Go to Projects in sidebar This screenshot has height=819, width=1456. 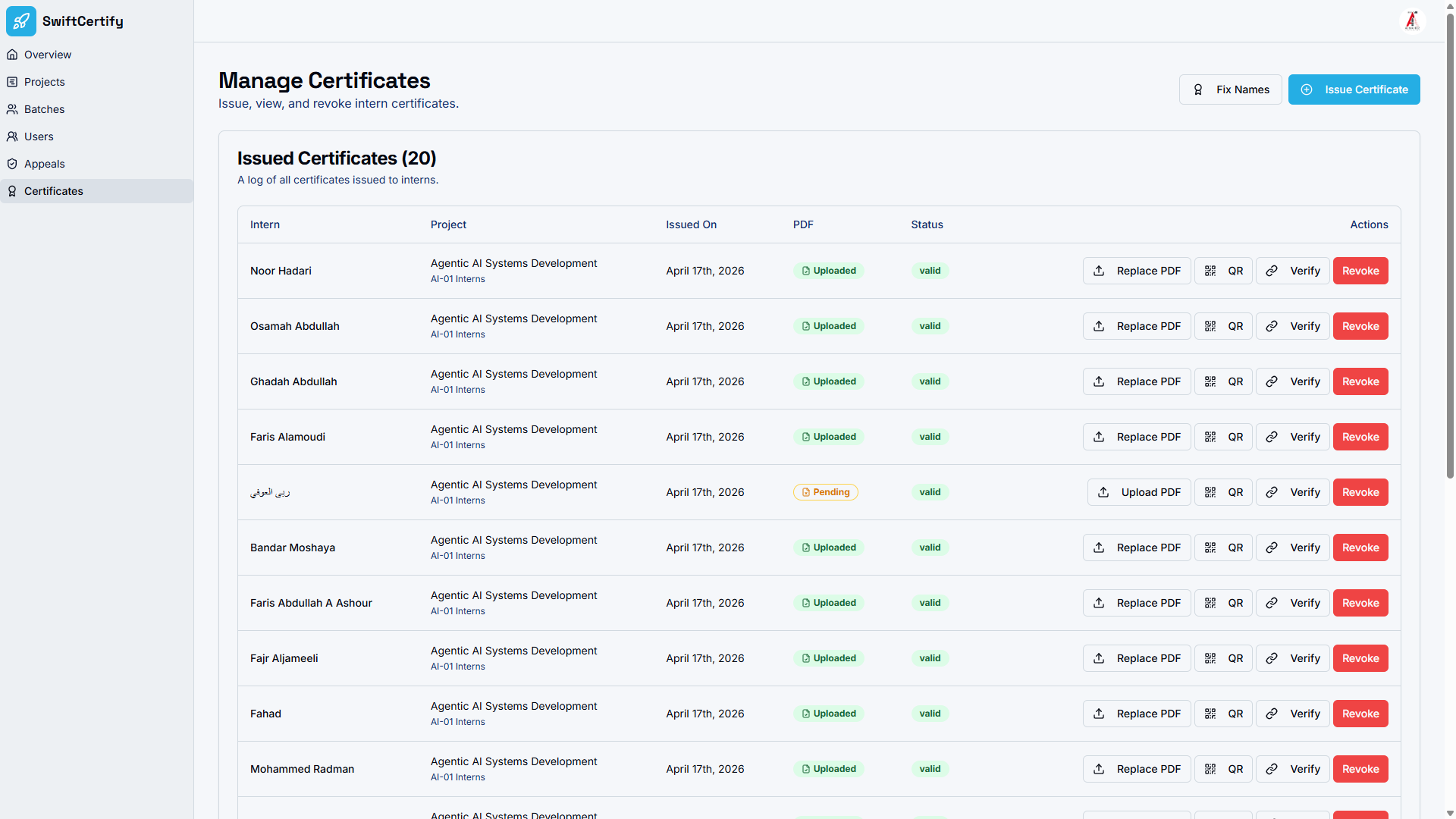pyautogui.click(x=45, y=82)
